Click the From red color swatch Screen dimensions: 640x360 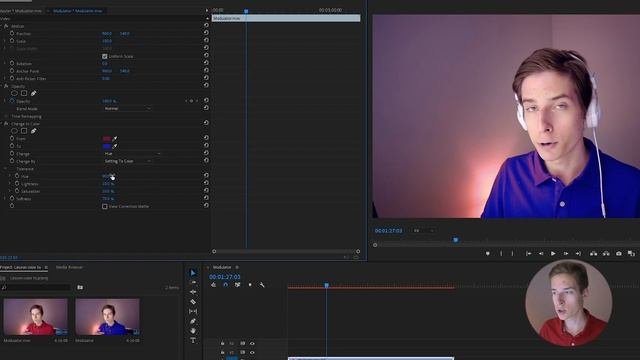pyautogui.click(x=107, y=139)
